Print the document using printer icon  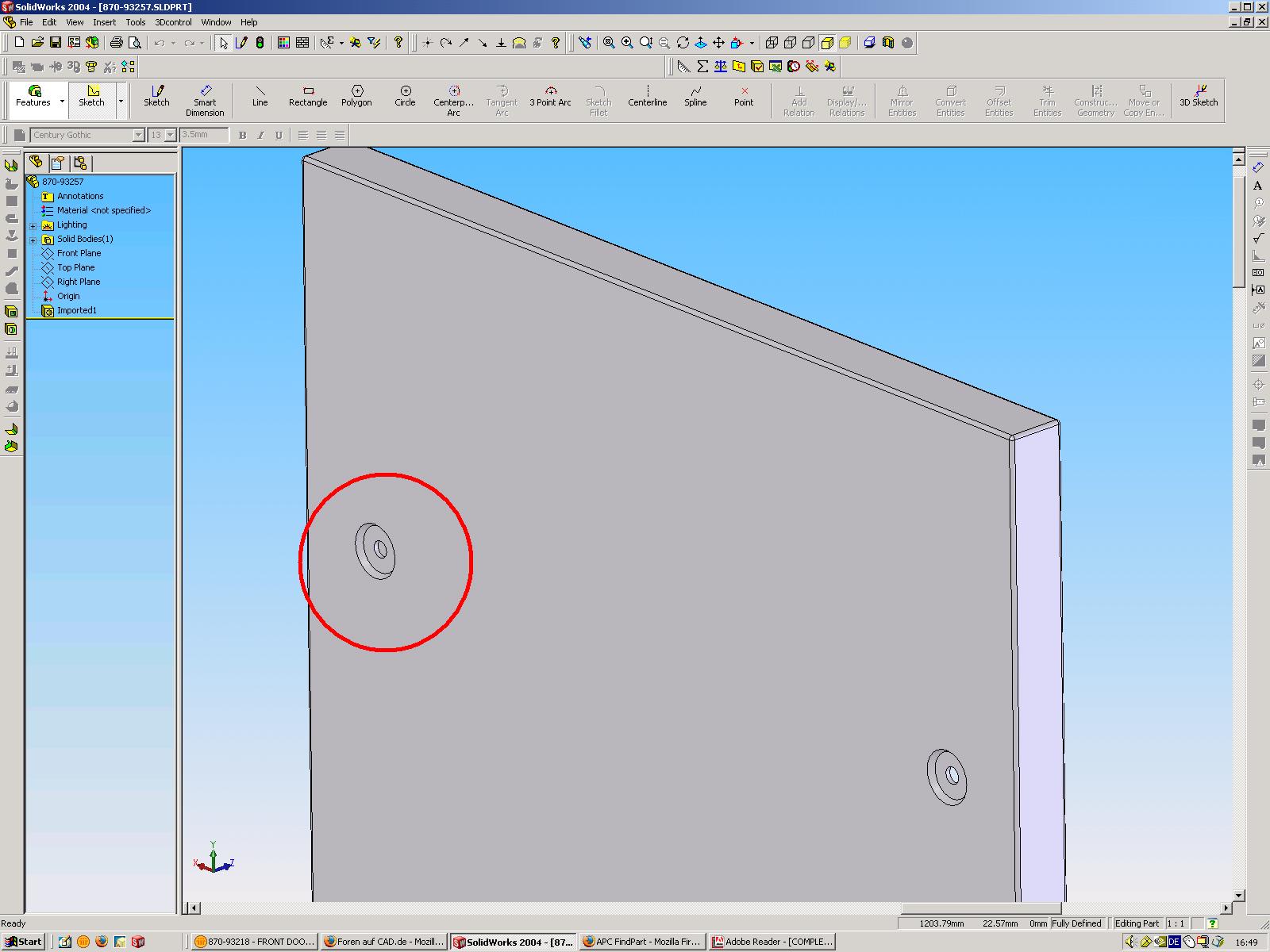(x=117, y=43)
